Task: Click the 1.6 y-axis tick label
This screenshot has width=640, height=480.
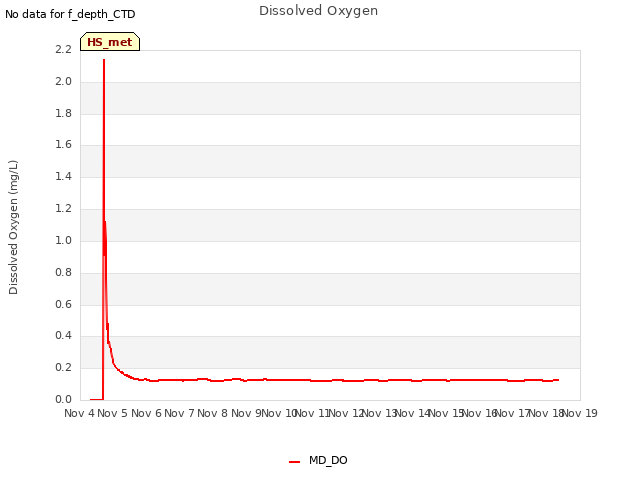Action: pos(63,144)
